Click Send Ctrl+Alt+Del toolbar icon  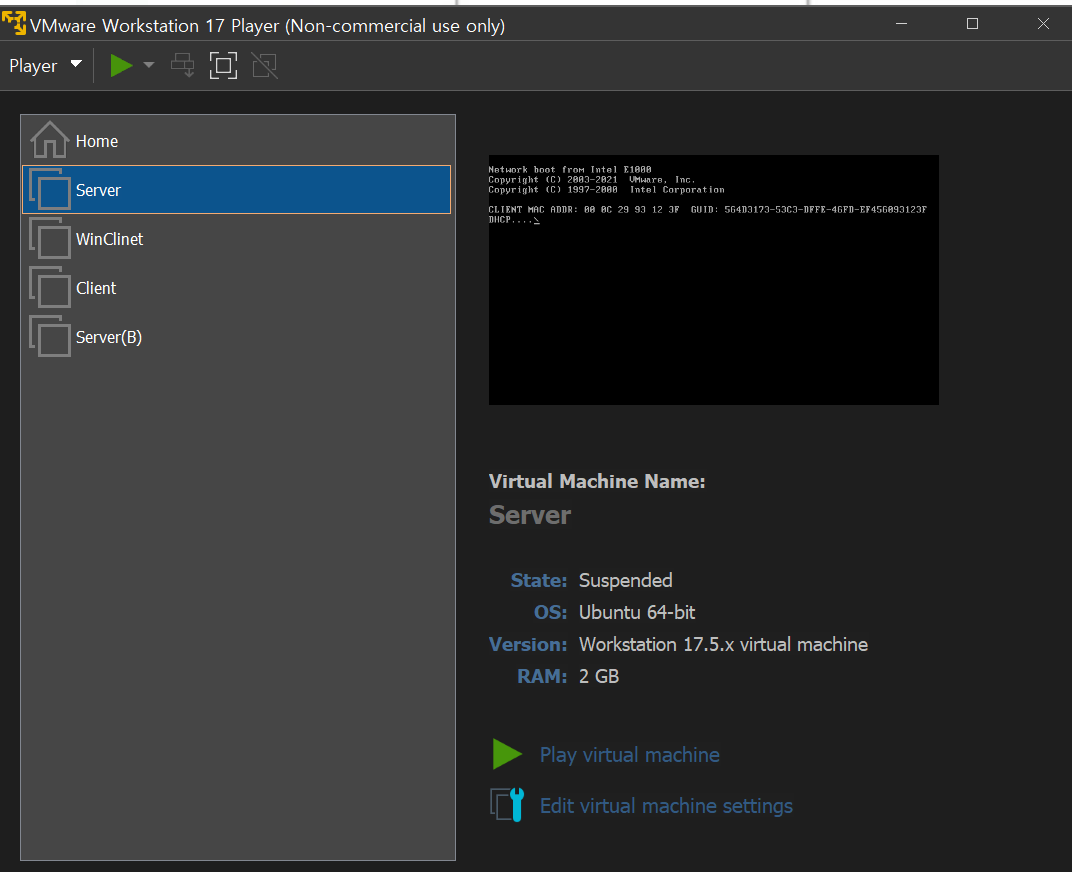pyautogui.click(x=183, y=66)
